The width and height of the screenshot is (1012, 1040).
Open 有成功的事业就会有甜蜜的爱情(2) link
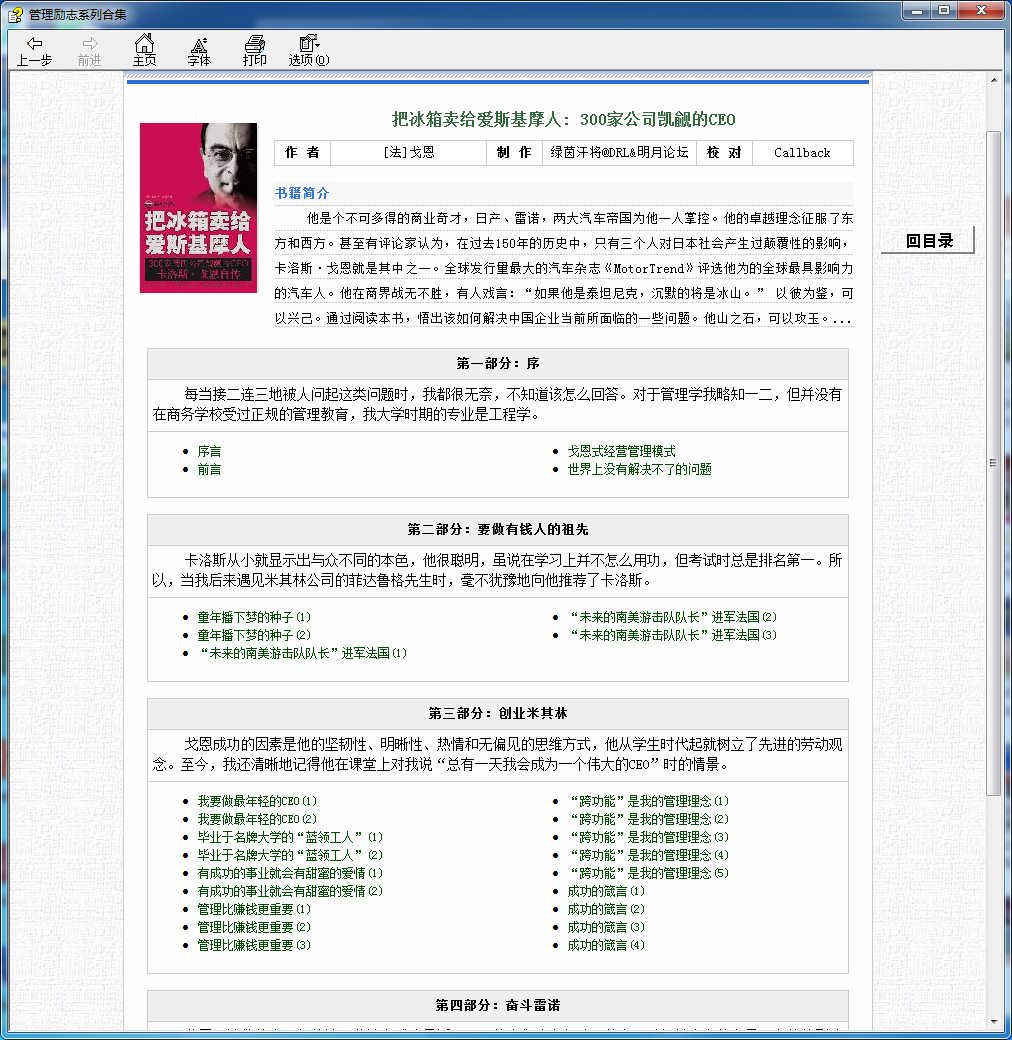pos(290,891)
